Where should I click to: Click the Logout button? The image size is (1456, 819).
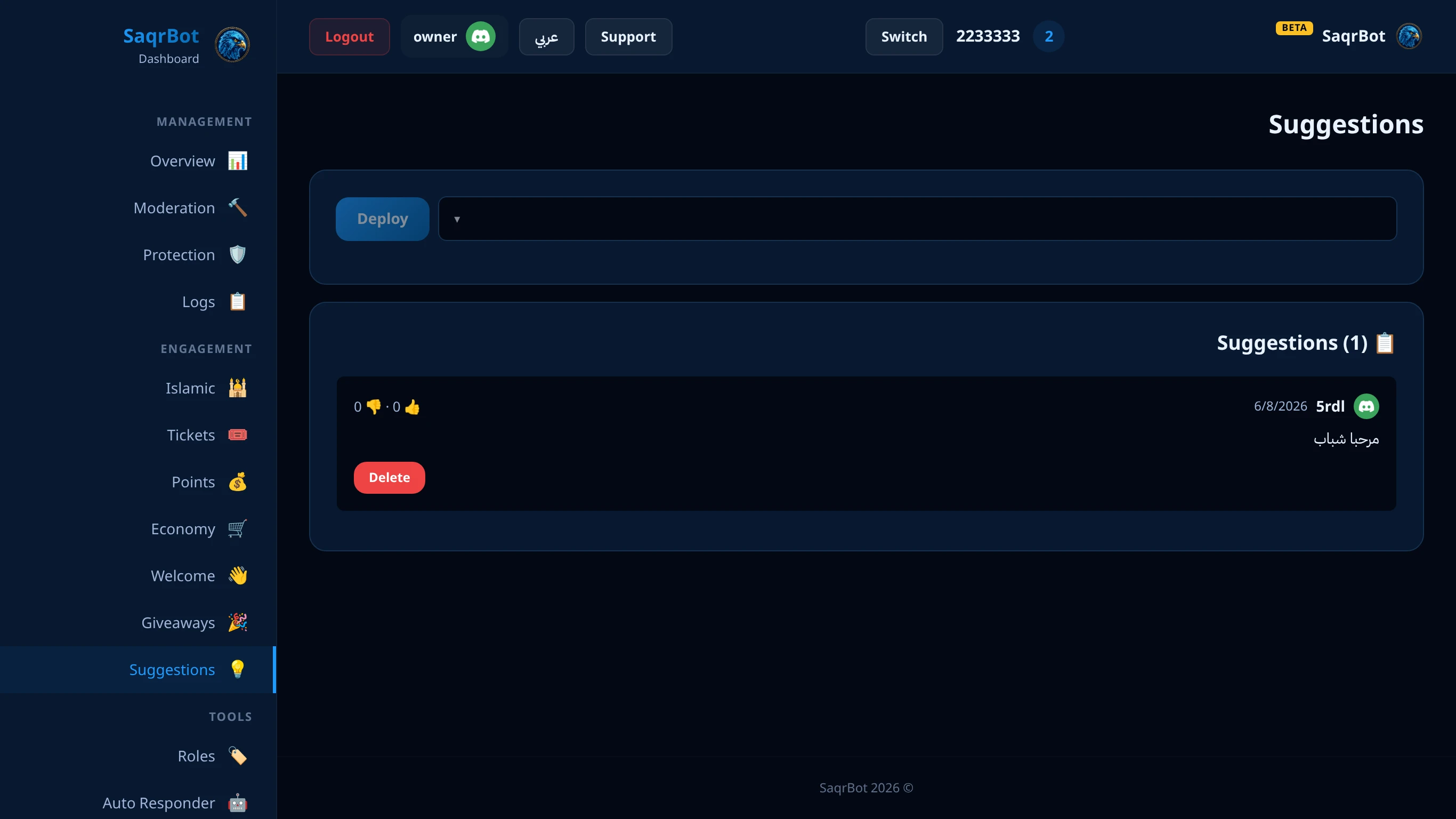pyautogui.click(x=349, y=37)
